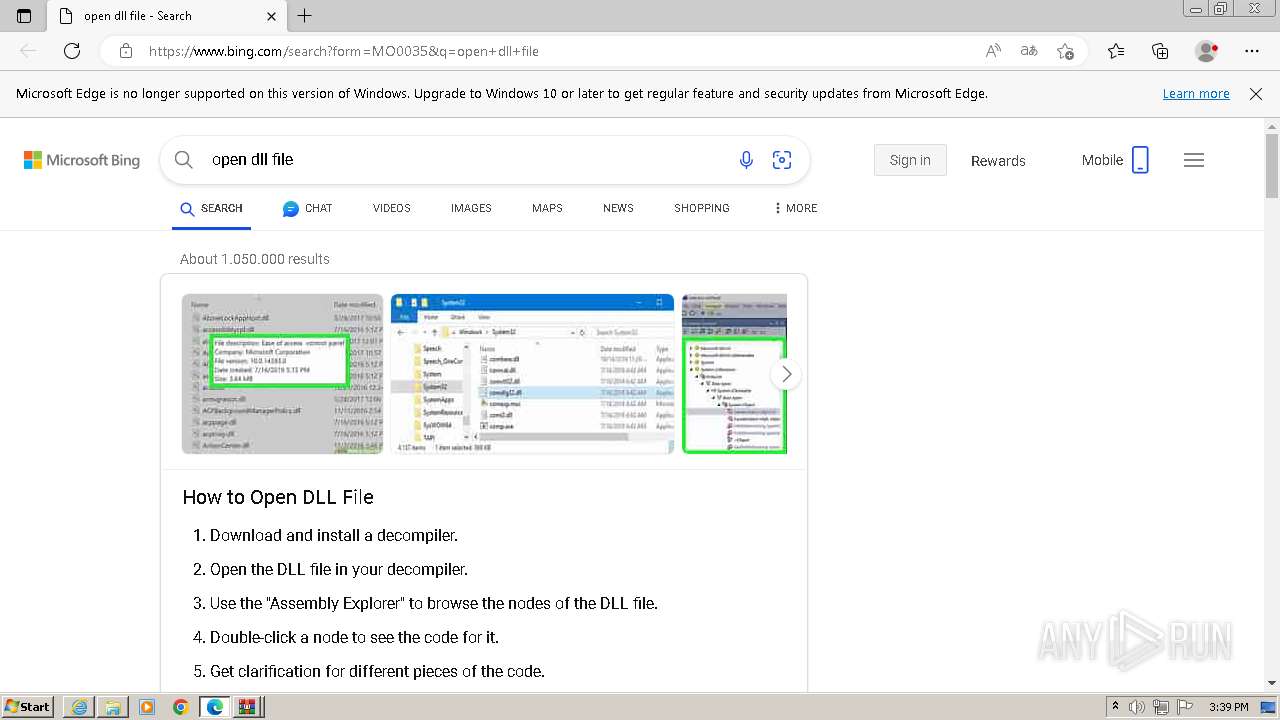This screenshot has width=1280, height=720.
Task: Open MAPS results
Action: tap(547, 208)
